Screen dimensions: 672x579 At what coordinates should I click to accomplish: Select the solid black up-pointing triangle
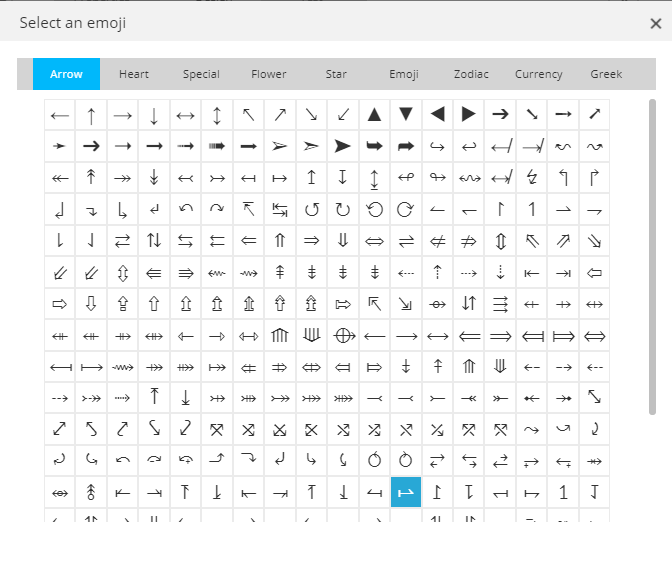pos(374,115)
